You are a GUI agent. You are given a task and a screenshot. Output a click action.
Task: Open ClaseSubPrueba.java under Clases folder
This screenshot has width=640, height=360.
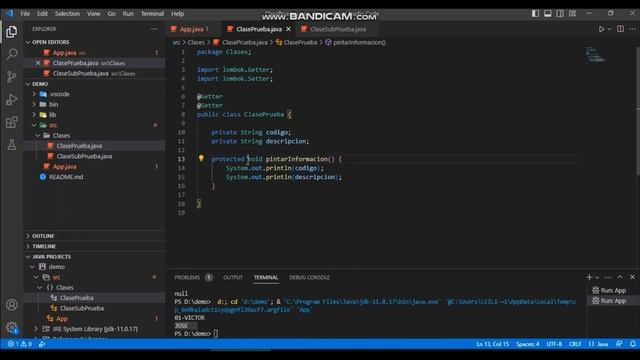click(84, 156)
